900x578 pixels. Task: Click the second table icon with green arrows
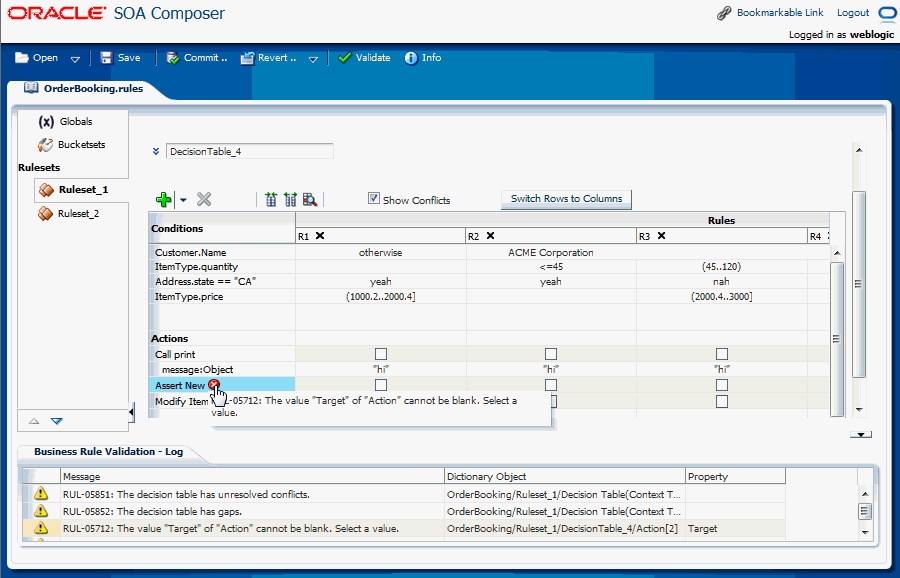(x=290, y=199)
